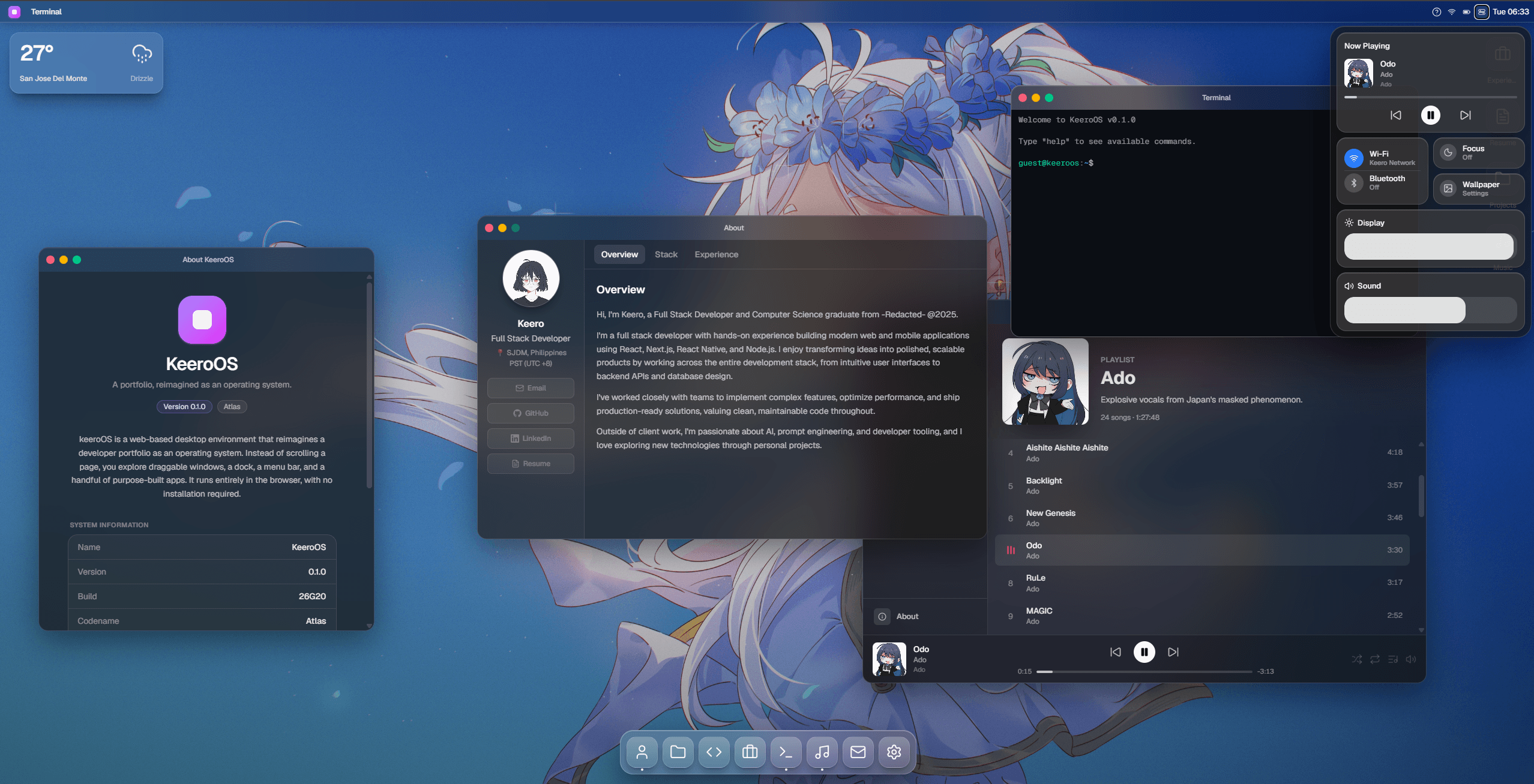The width and height of the screenshot is (1534, 784).
Task: Click the drizzle cloud icon in the weather widget
Action: [x=142, y=53]
